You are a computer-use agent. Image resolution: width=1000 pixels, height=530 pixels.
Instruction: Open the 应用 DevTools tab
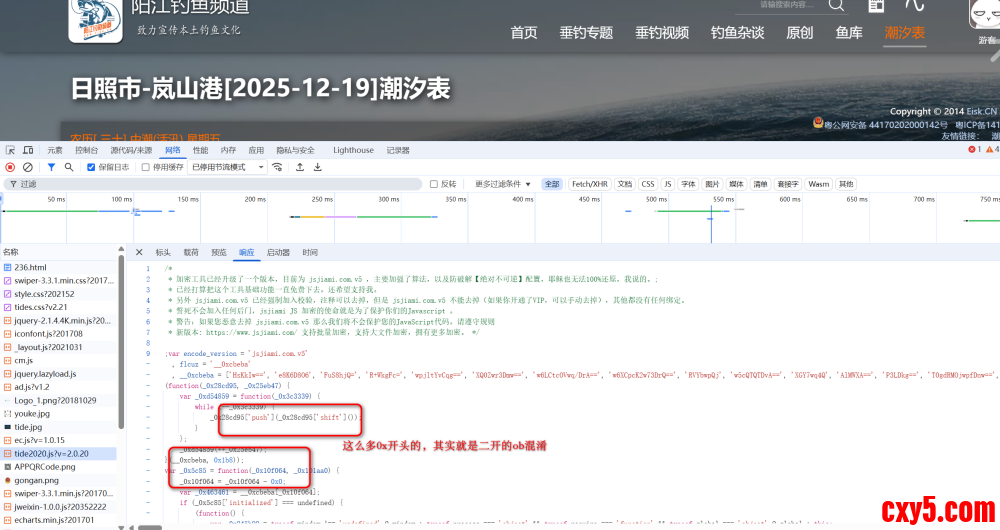256,151
